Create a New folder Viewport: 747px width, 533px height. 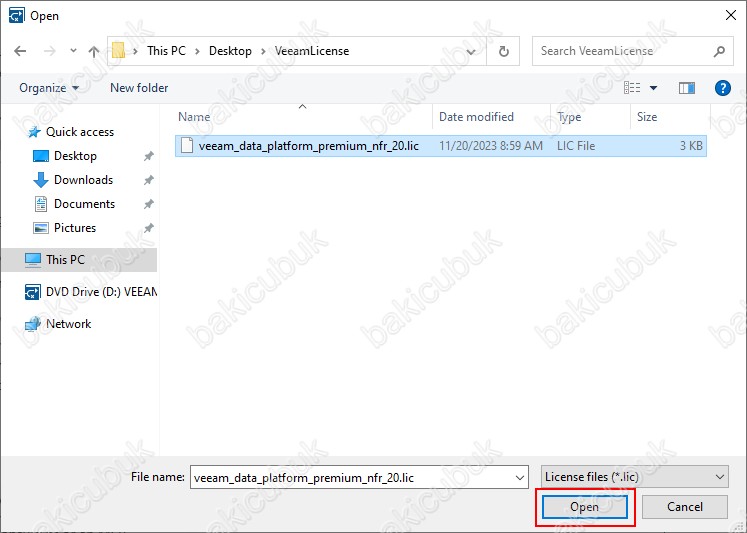[x=139, y=88]
